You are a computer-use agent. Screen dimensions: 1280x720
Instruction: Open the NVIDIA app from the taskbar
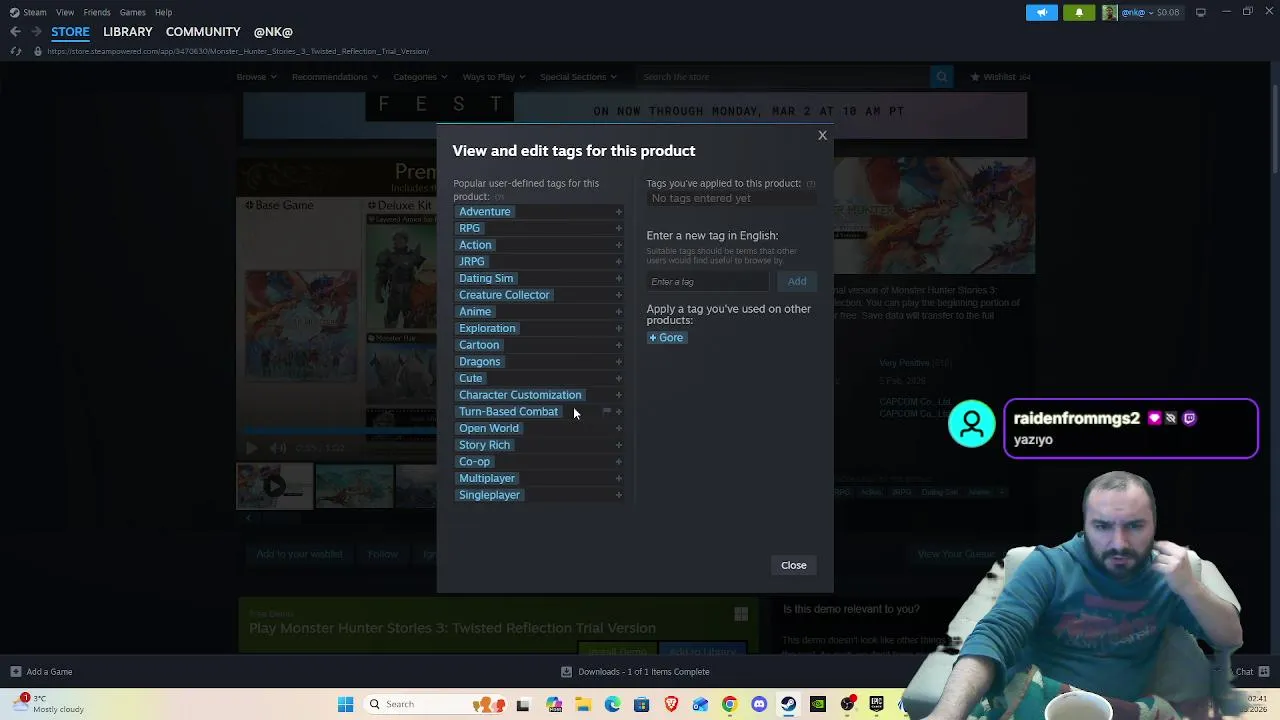click(x=818, y=704)
